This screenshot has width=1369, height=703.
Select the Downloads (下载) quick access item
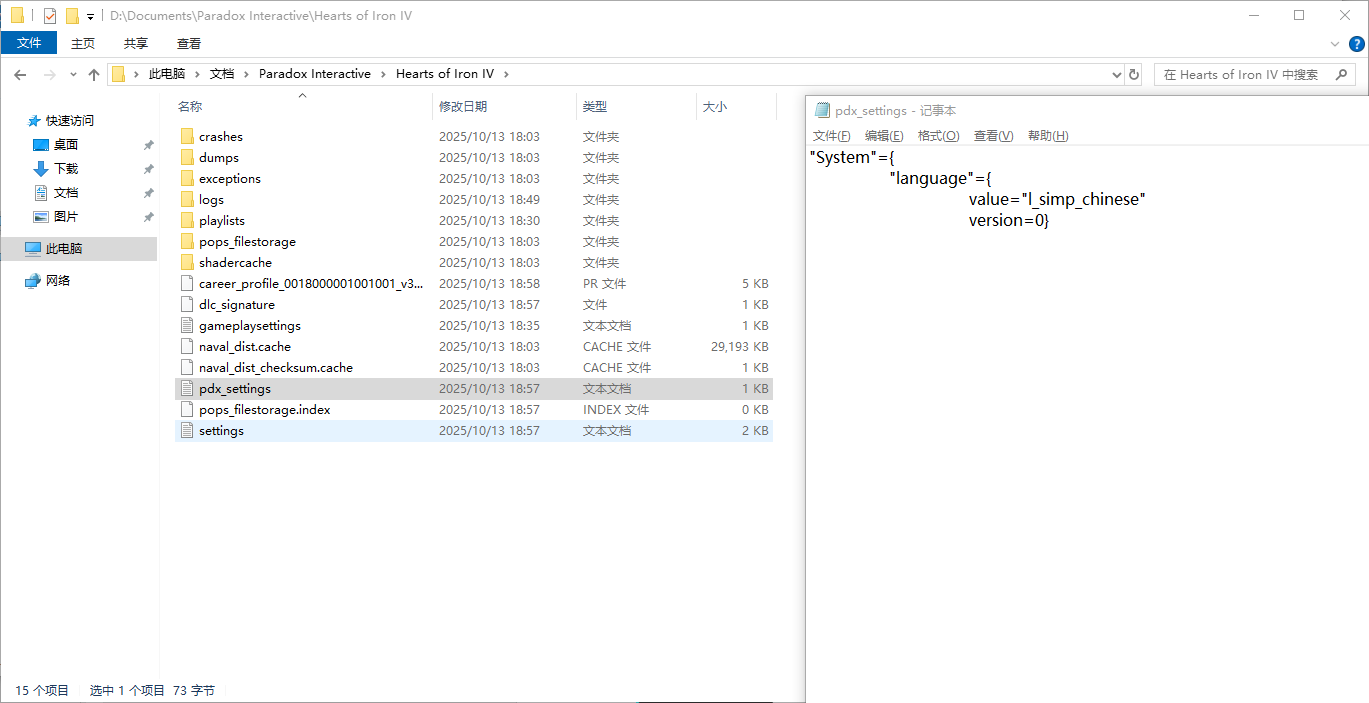pos(66,169)
